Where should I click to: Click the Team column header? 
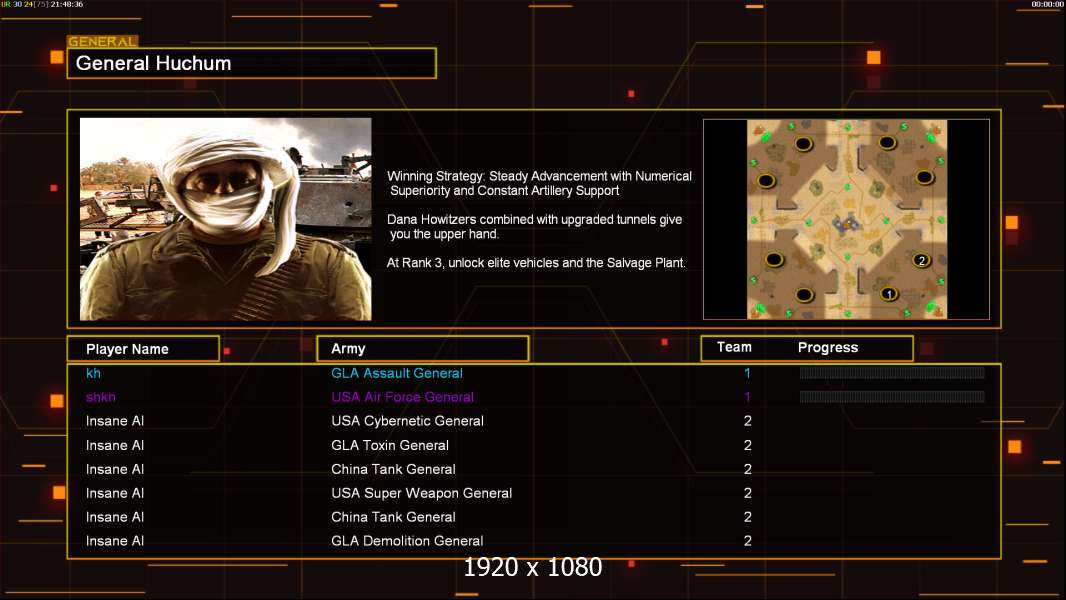tap(734, 347)
